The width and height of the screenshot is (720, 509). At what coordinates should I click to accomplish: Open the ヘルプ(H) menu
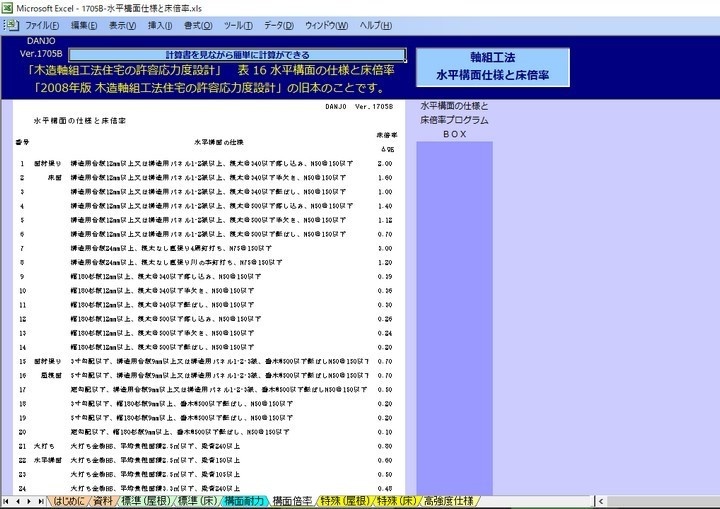pos(376,26)
